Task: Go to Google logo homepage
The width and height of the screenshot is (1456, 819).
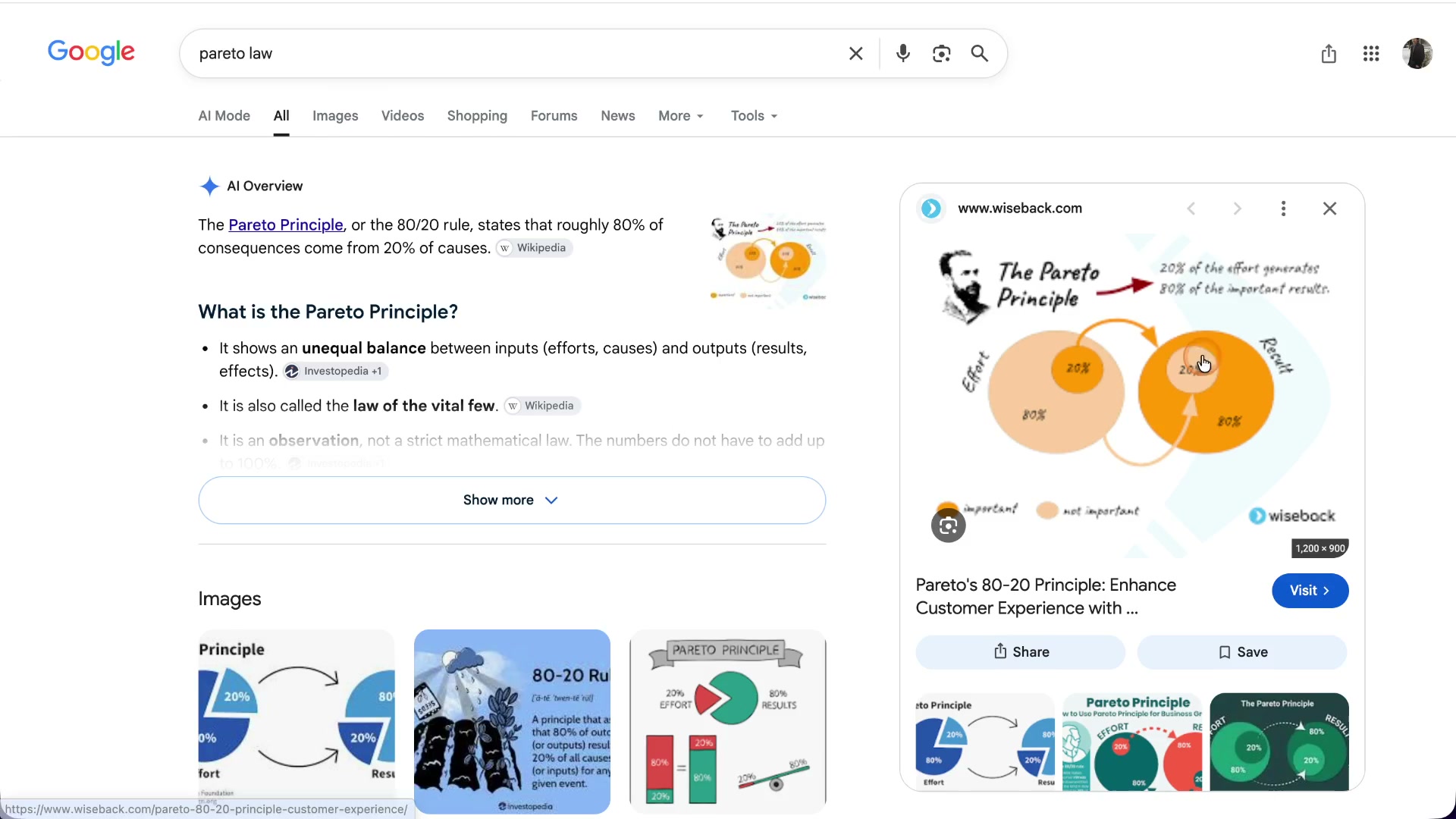Action: coord(91,52)
